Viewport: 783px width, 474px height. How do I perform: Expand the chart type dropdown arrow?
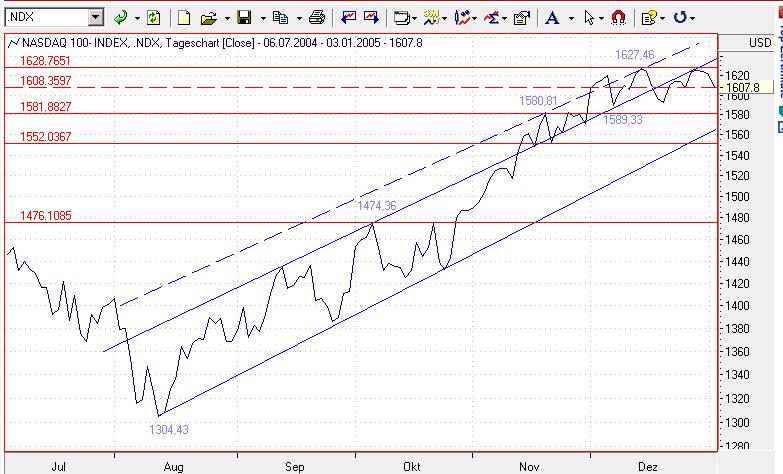point(474,19)
